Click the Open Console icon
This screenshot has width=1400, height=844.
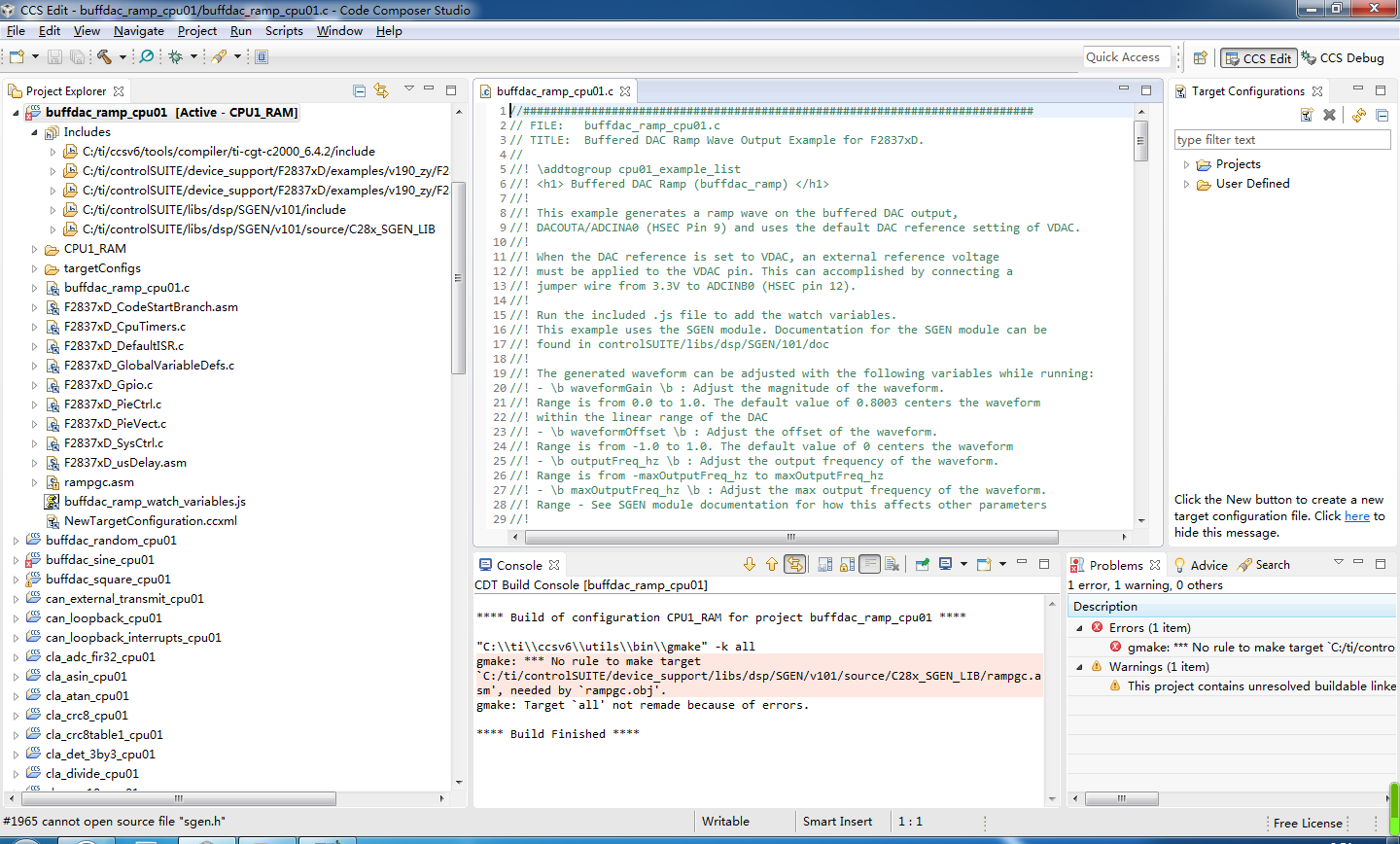pos(984,565)
